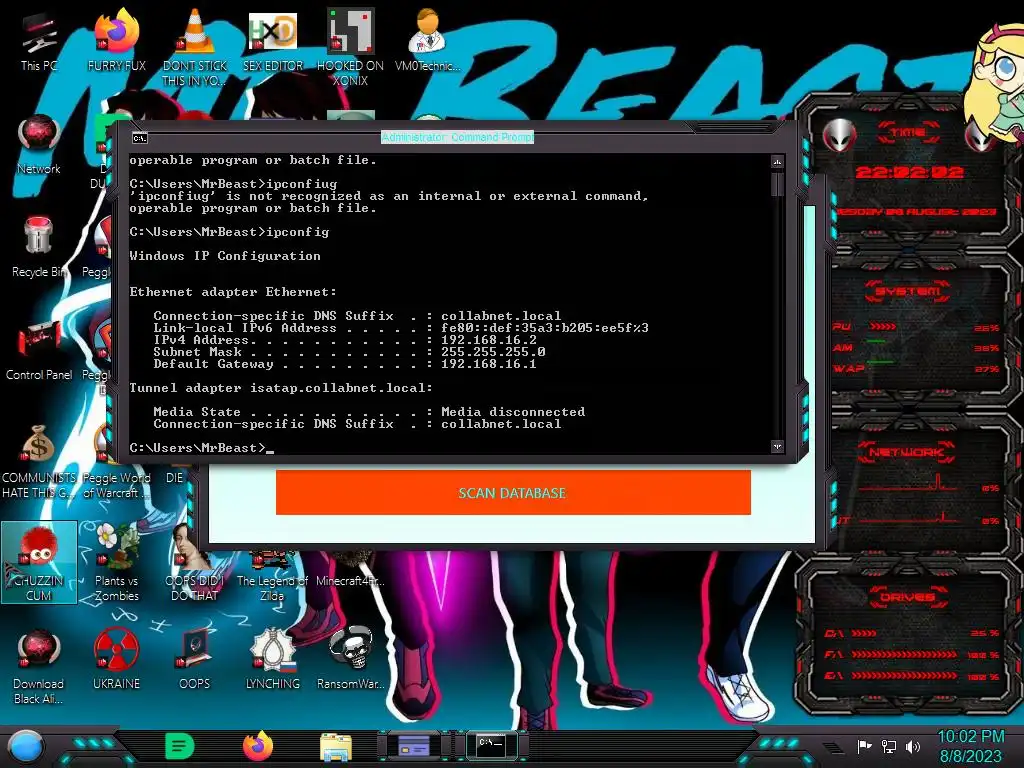Open the OOPS DID I DO THAT shortcut
Viewport: 1024px width, 768px height.
coord(194,563)
